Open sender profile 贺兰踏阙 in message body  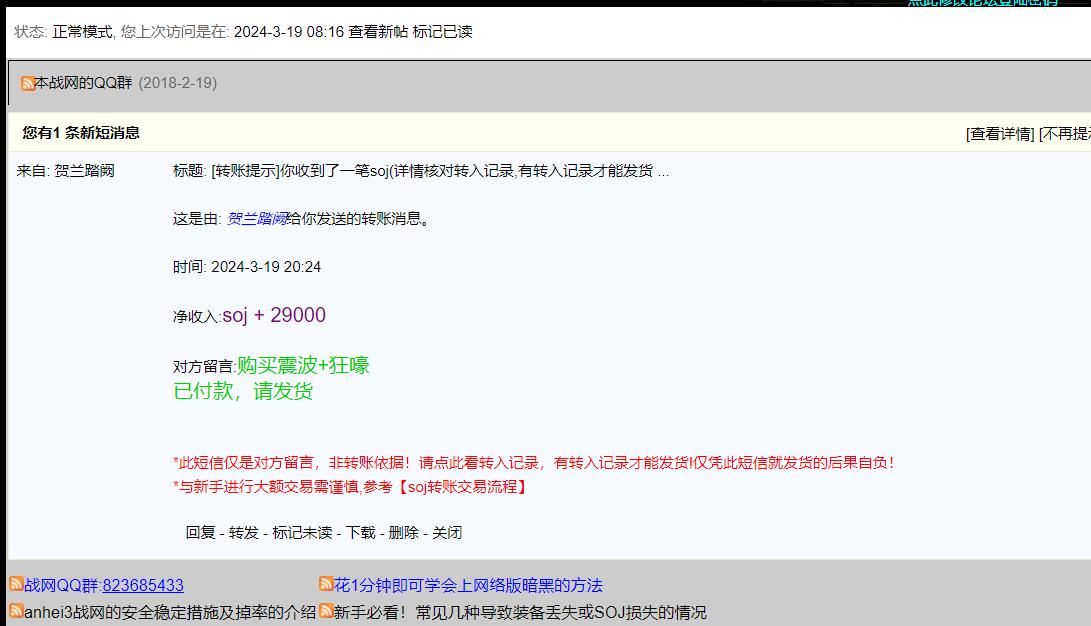pos(256,219)
